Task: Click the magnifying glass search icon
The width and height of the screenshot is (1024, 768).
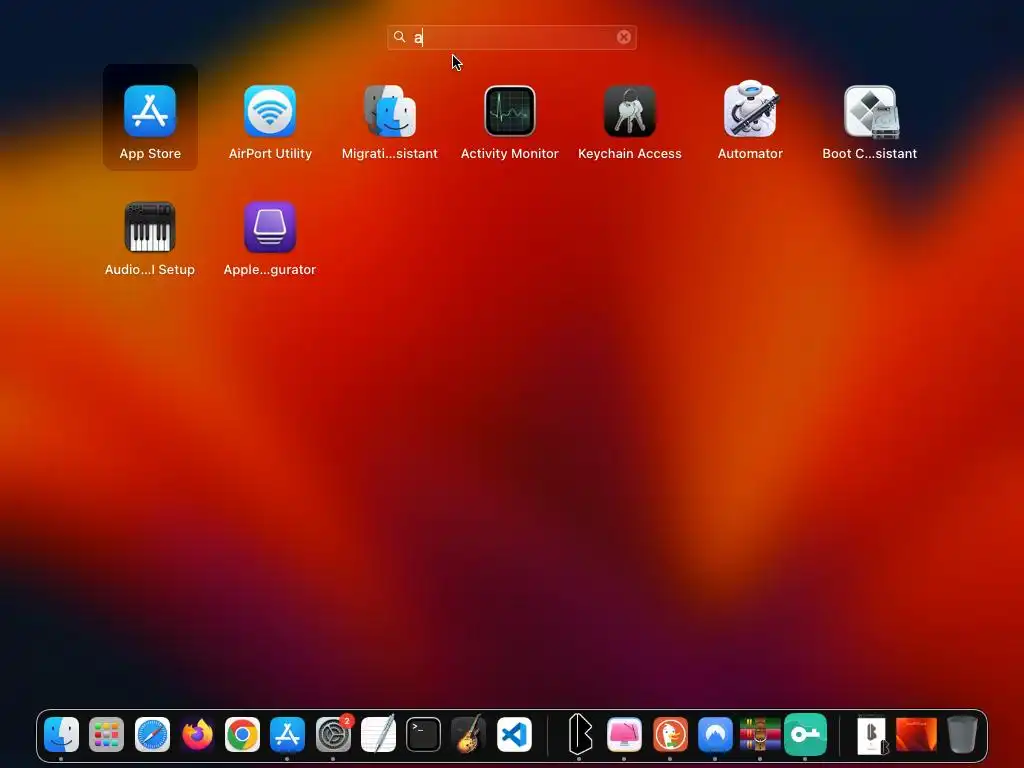Action: [399, 37]
